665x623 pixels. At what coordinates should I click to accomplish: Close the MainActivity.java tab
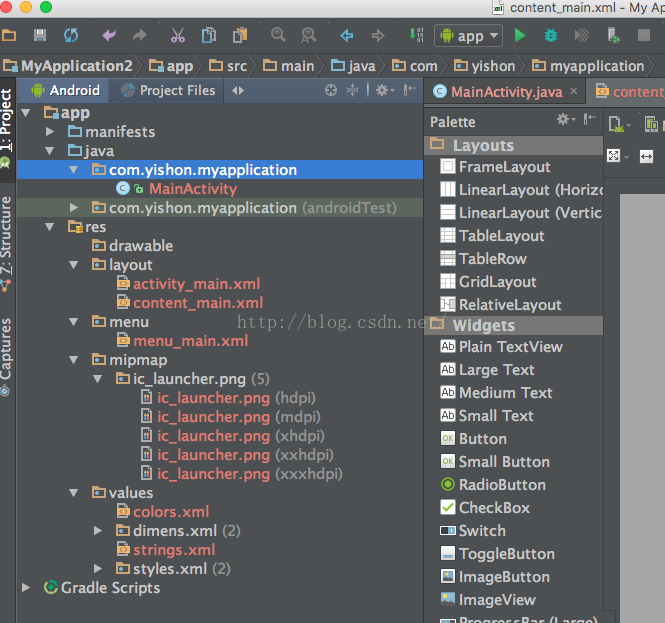point(573,91)
